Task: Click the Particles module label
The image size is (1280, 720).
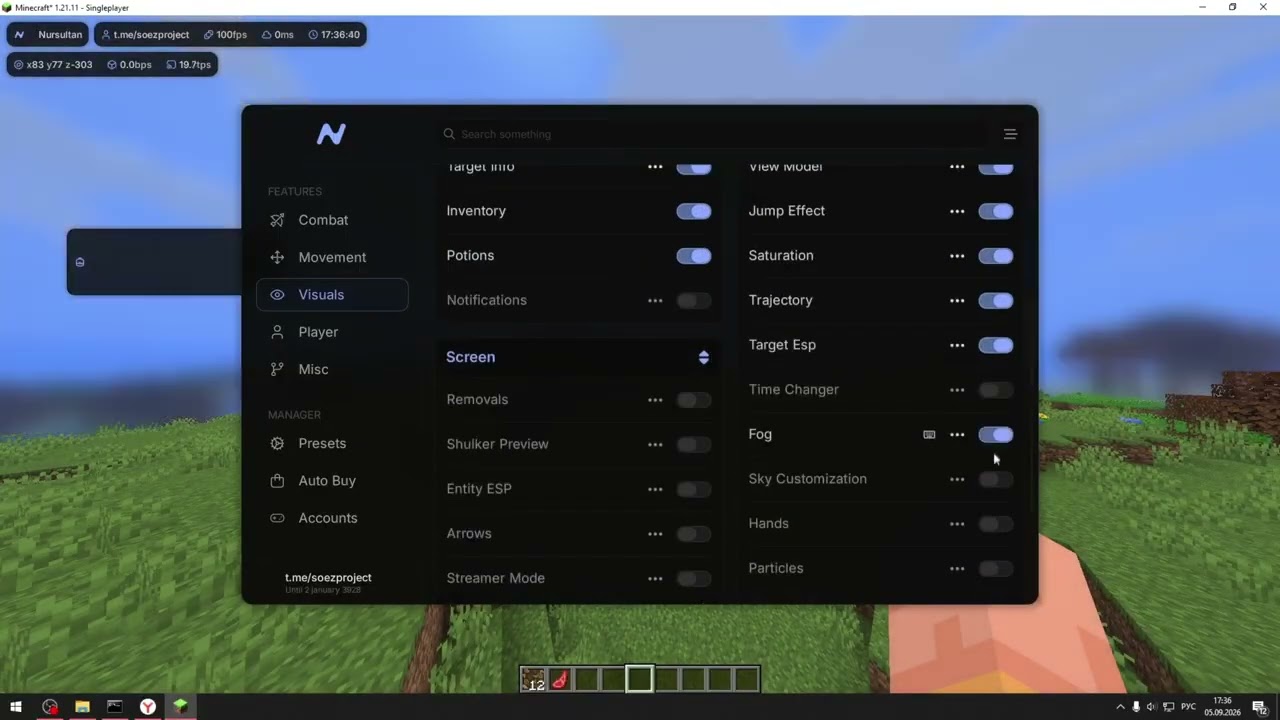Action: click(776, 568)
